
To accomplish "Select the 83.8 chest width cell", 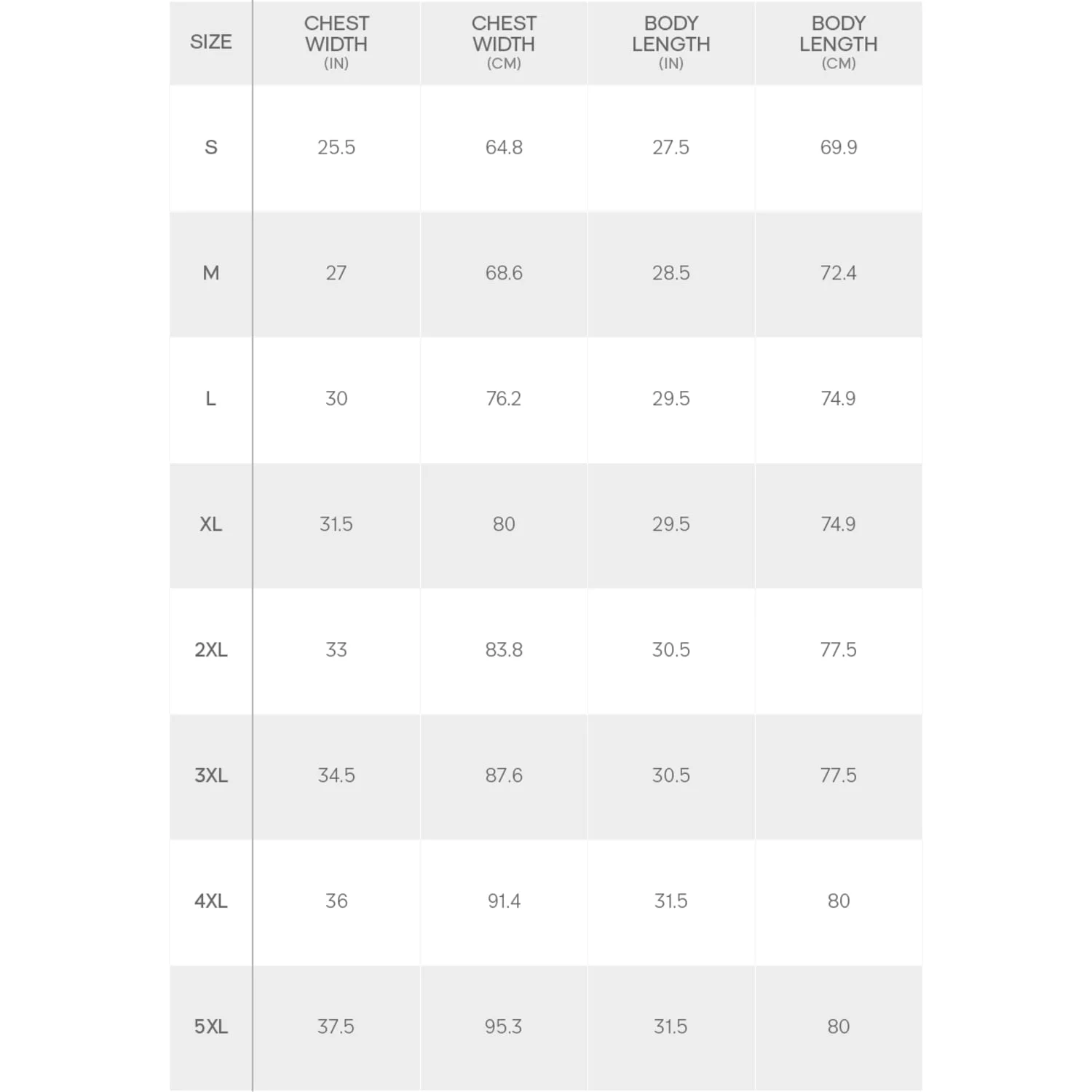I will (504, 650).
